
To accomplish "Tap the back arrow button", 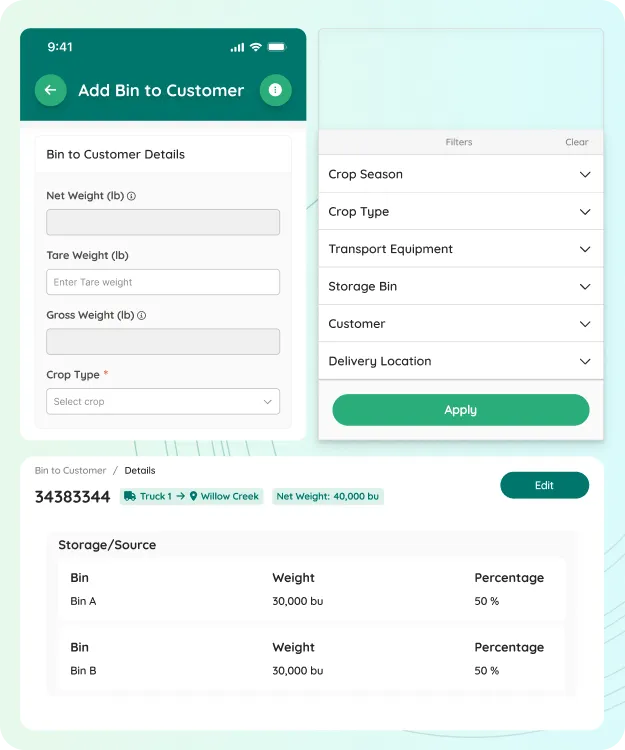I will [50, 90].
